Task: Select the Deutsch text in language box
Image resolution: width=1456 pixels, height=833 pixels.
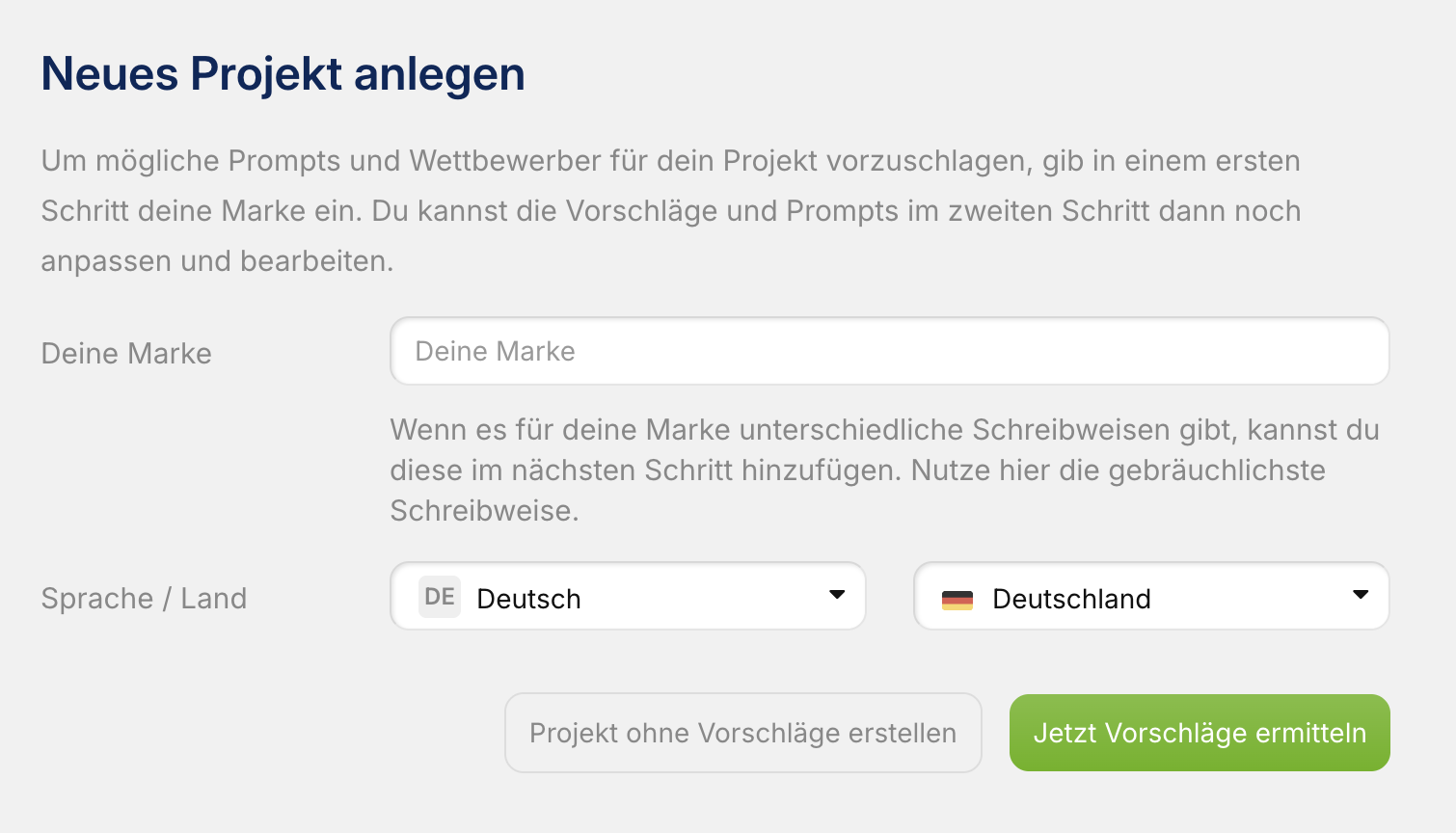Action: 528,599
